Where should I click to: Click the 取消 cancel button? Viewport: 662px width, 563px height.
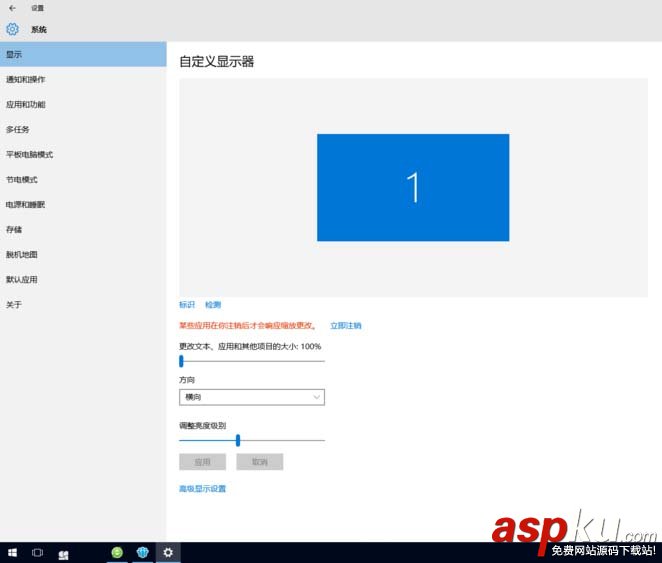[260, 462]
